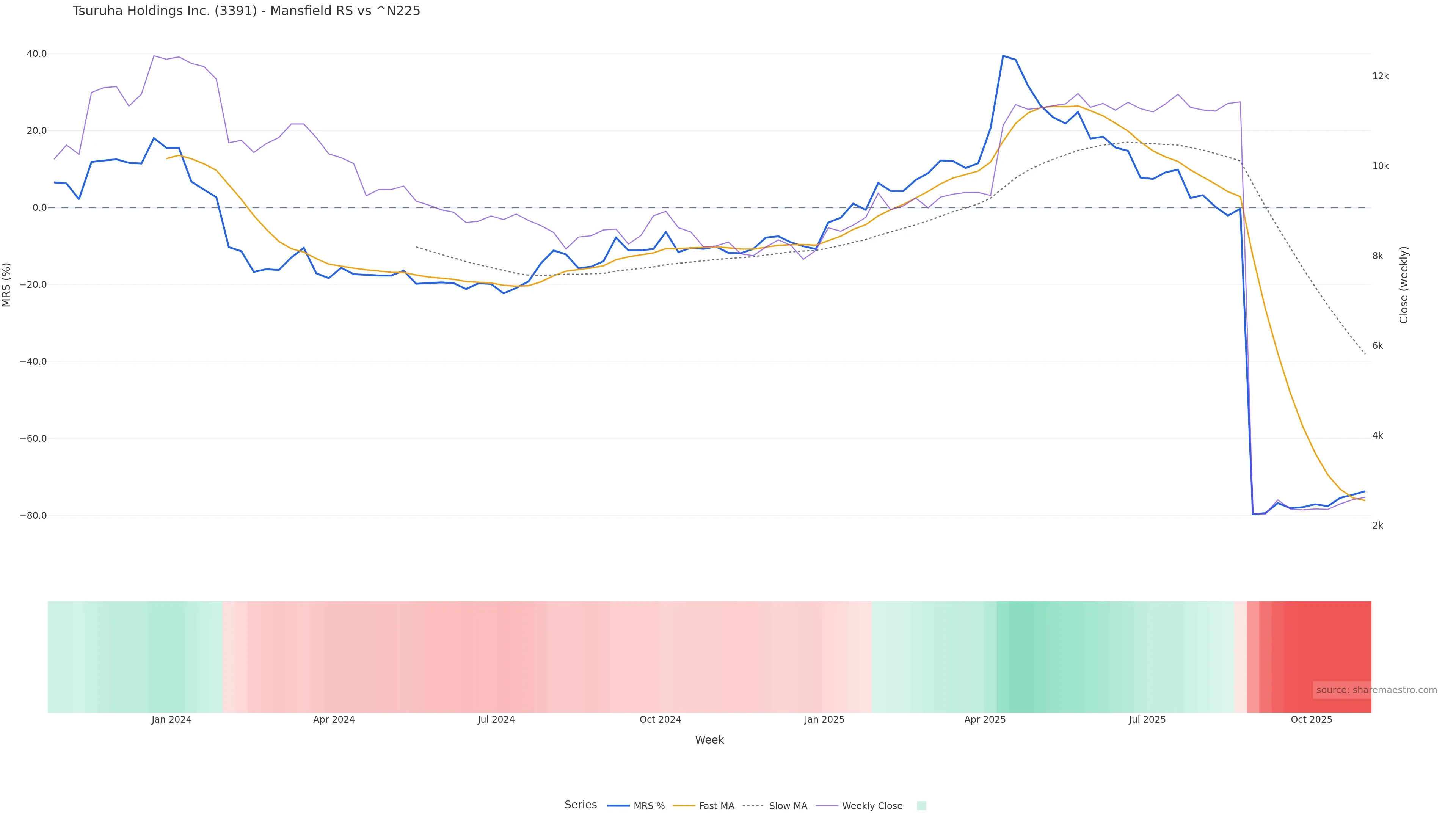Click the purple Weekly Close legend line icon
The image size is (1456, 819).
827,806
